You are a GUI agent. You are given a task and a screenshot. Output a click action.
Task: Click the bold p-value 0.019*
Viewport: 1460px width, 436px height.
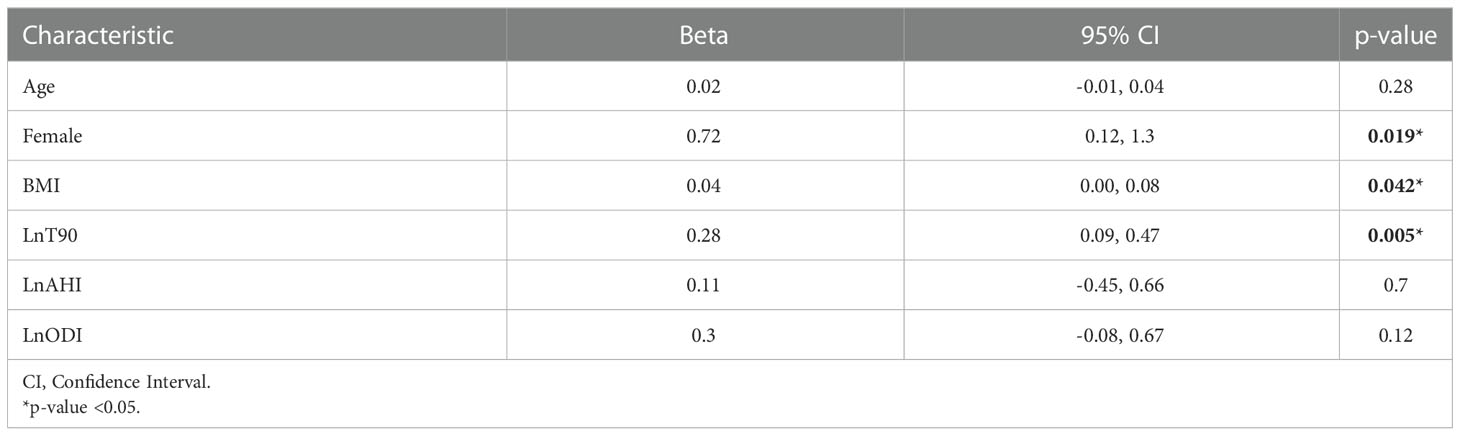click(1397, 136)
